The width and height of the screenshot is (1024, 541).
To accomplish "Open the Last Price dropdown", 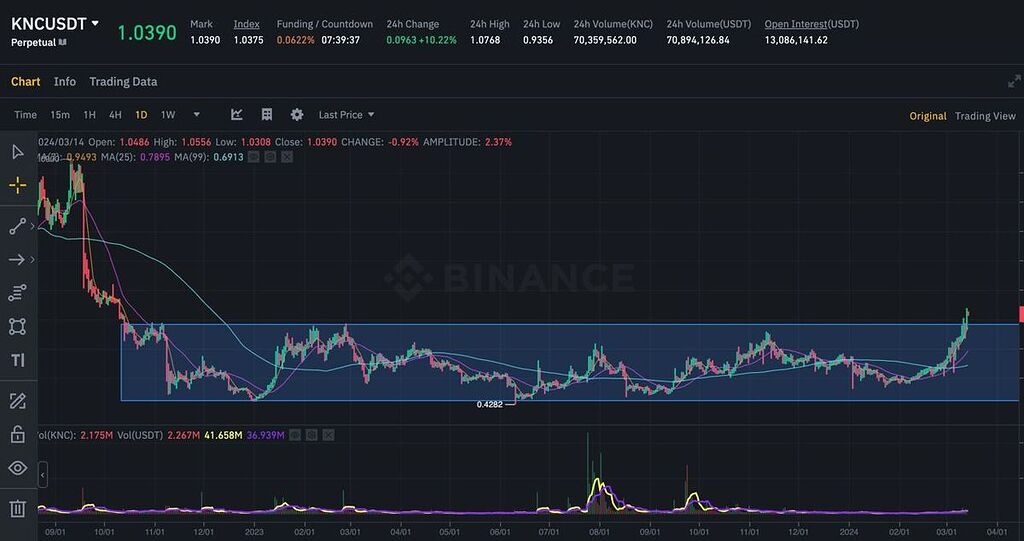I will [347, 114].
